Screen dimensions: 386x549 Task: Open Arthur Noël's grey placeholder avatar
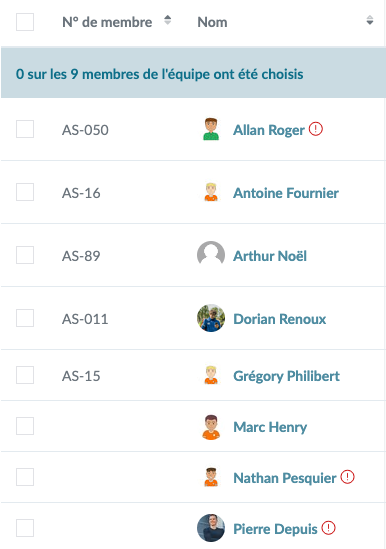pyautogui.click(x=211, y=255)
